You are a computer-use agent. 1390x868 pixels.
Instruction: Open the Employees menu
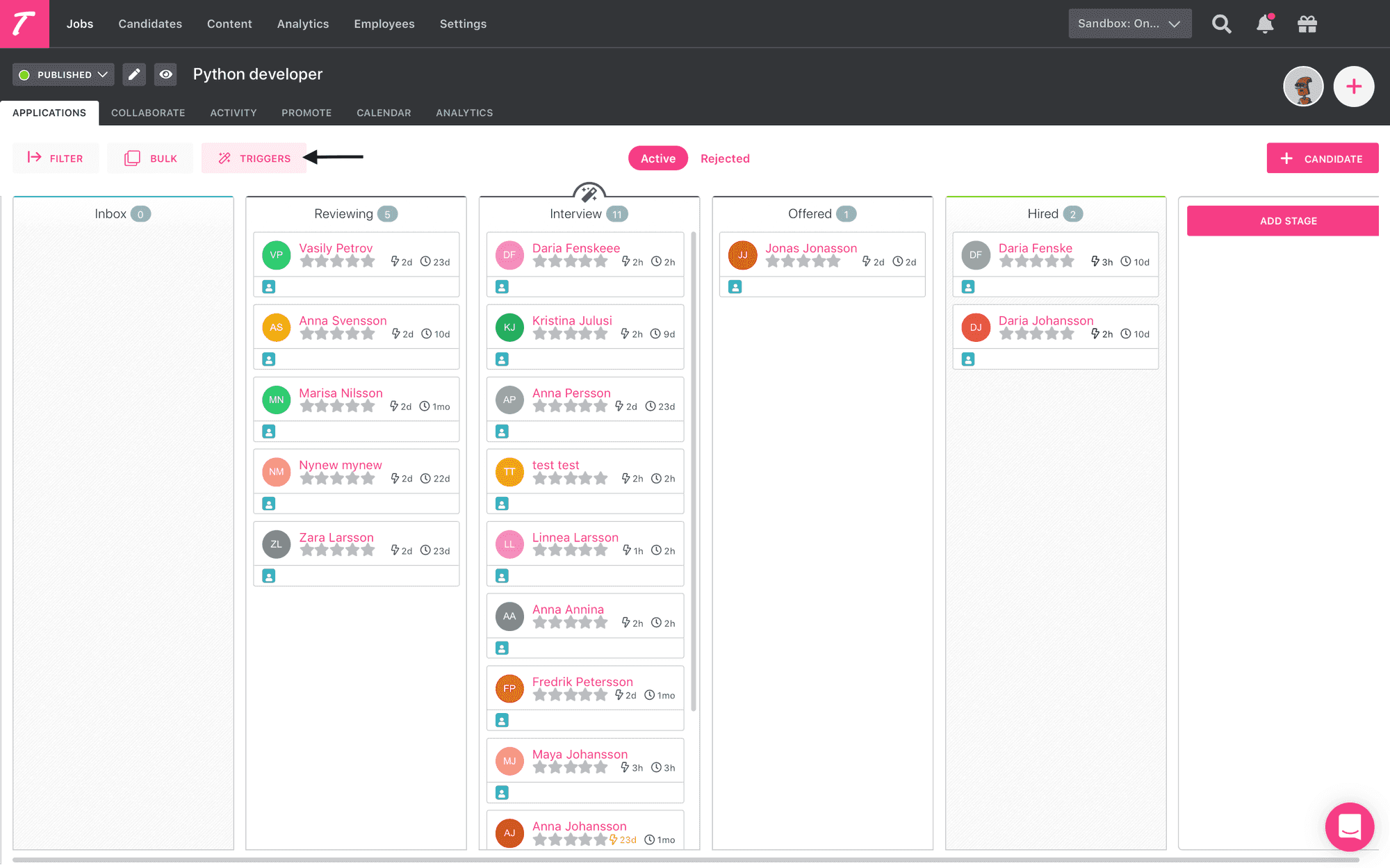[384, 24]
